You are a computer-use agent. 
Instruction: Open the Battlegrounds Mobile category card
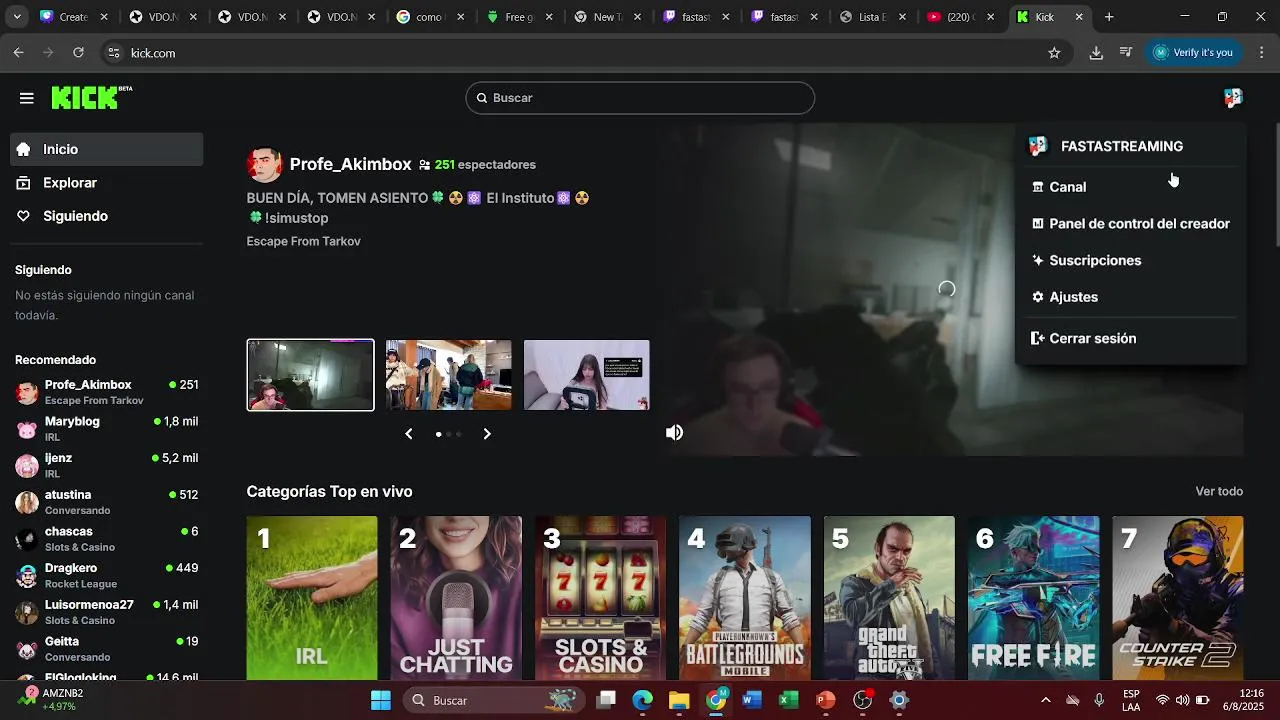point(745,598)
